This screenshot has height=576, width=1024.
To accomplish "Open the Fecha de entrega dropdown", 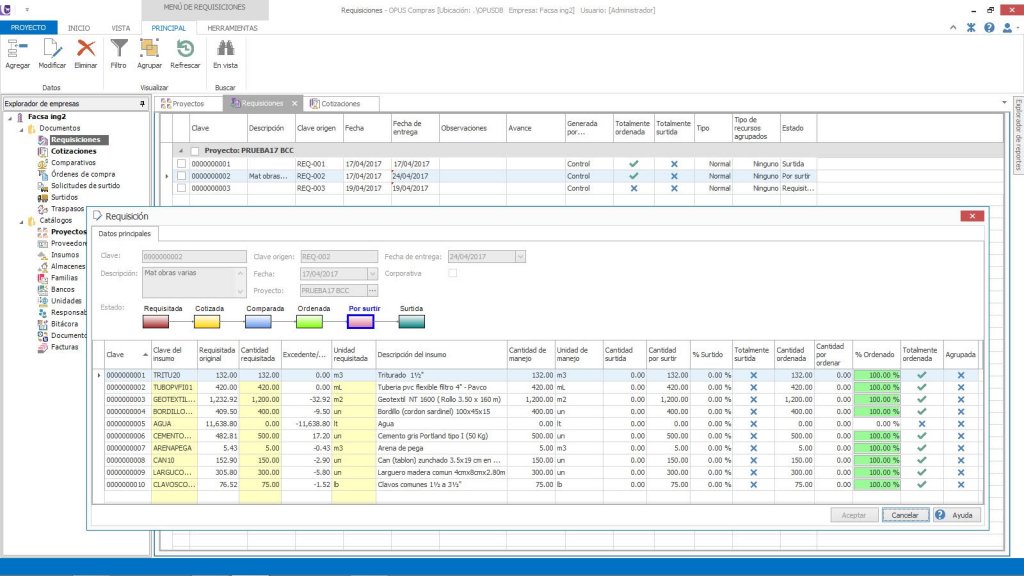I will click(x=519, y=256).
